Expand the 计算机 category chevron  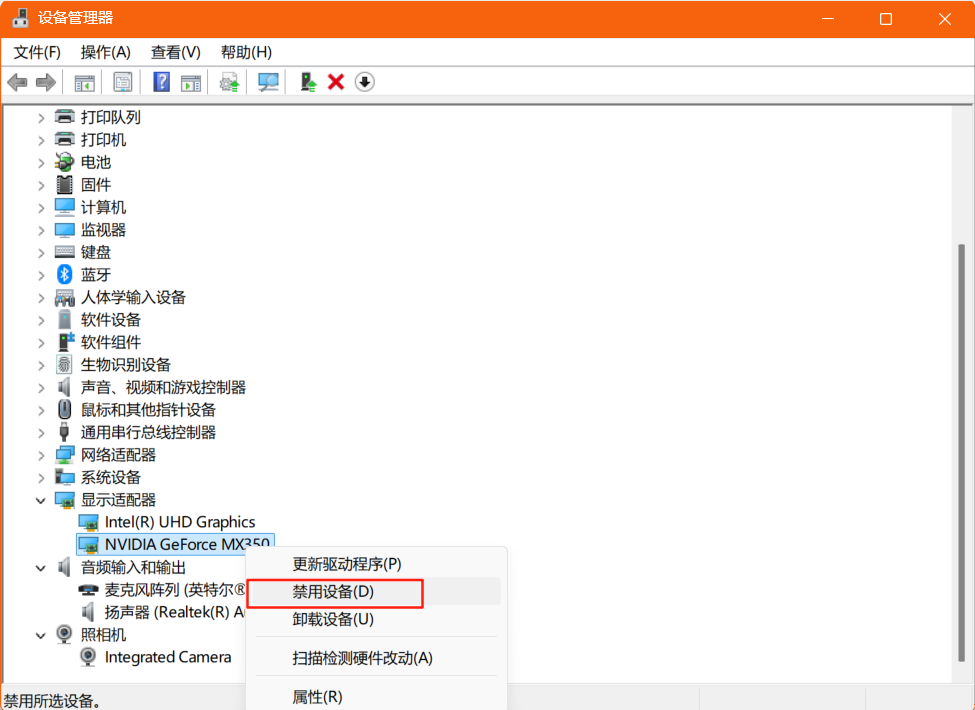[41, 208]
